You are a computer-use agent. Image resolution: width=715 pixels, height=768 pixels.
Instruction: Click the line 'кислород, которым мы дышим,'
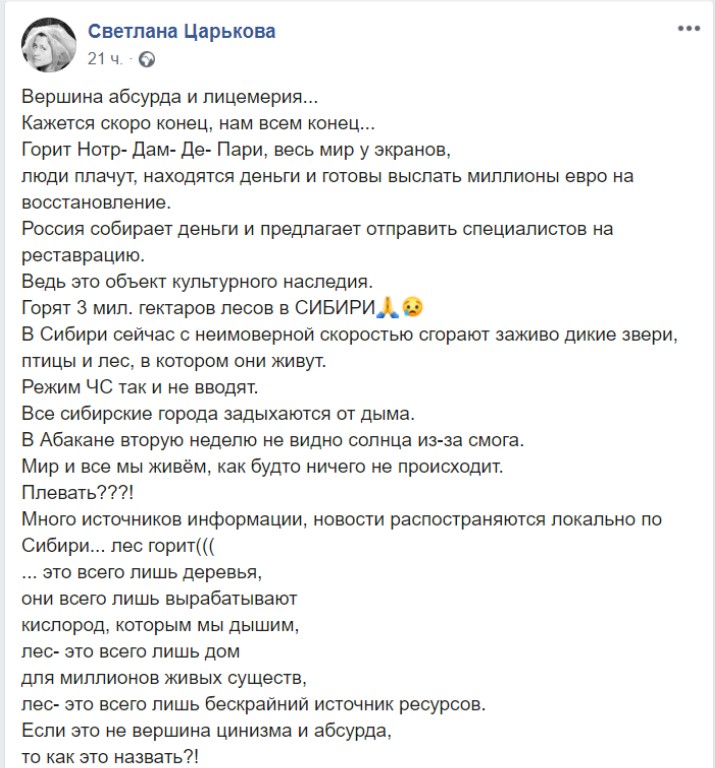(x=160, y=625)
